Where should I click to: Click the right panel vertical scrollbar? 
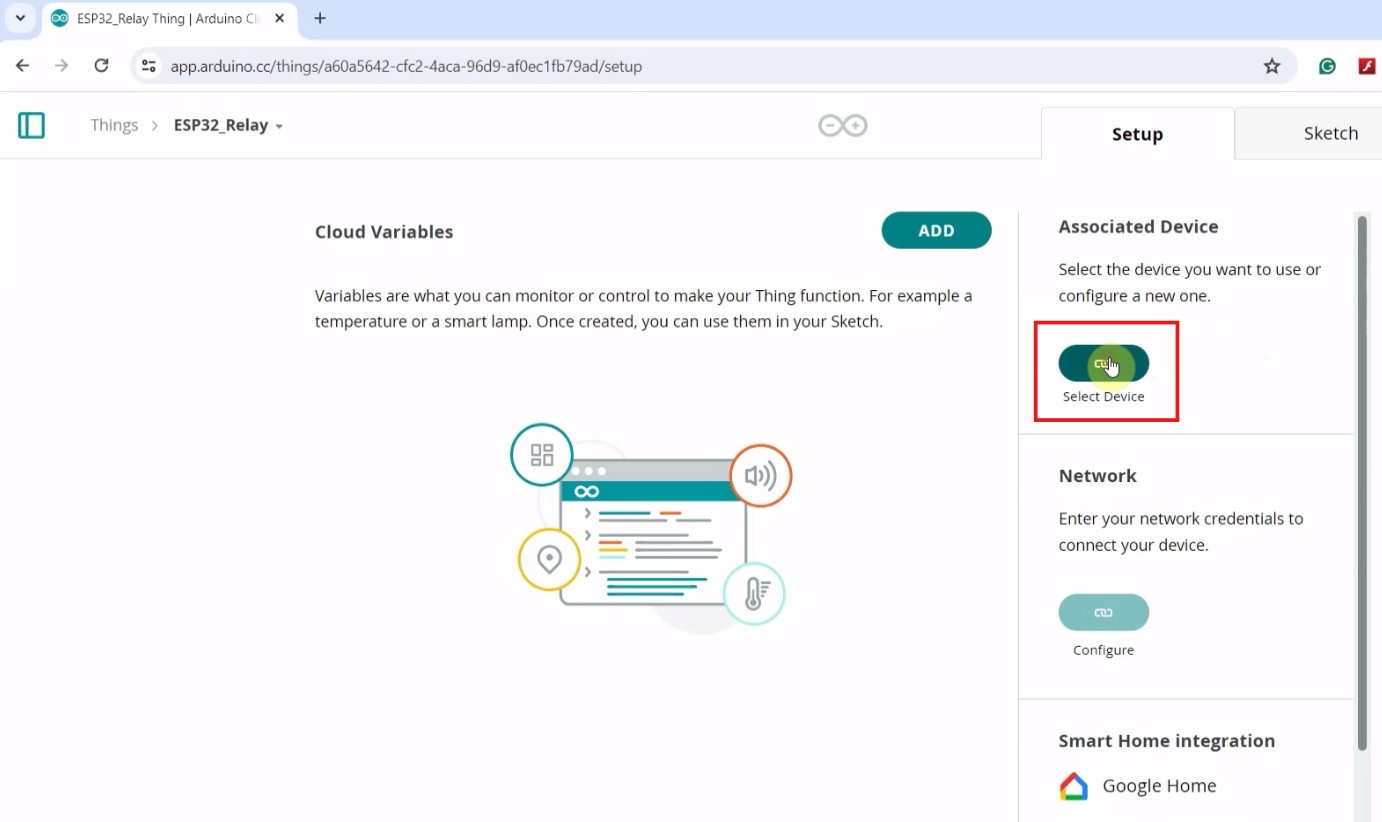pos(1361,480)
